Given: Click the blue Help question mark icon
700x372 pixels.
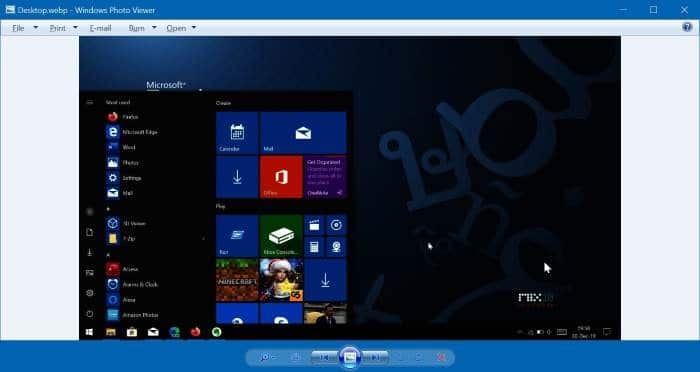Looking at the screenshot, I should (687, 27).
